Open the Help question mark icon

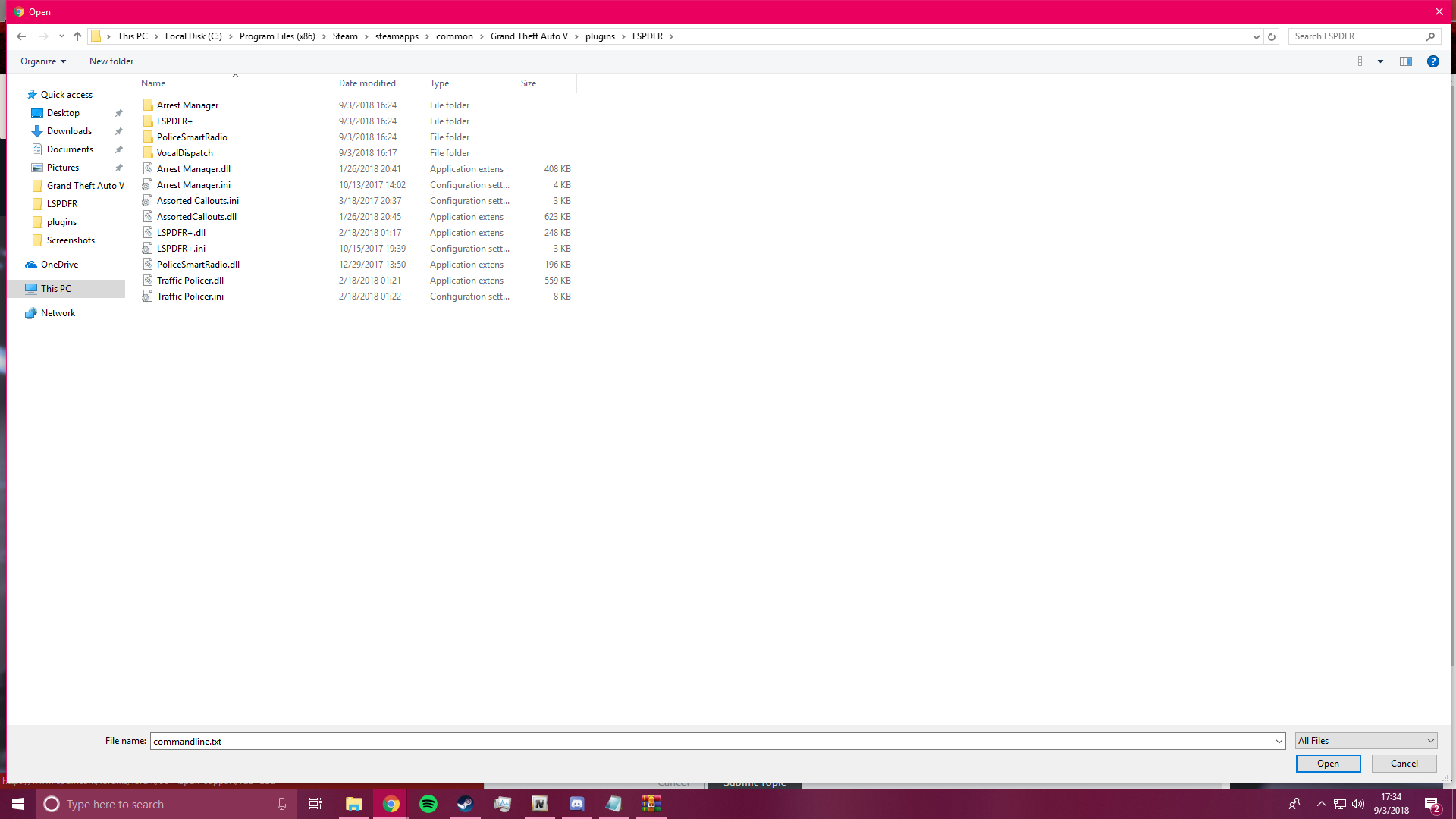(1432, 61)
